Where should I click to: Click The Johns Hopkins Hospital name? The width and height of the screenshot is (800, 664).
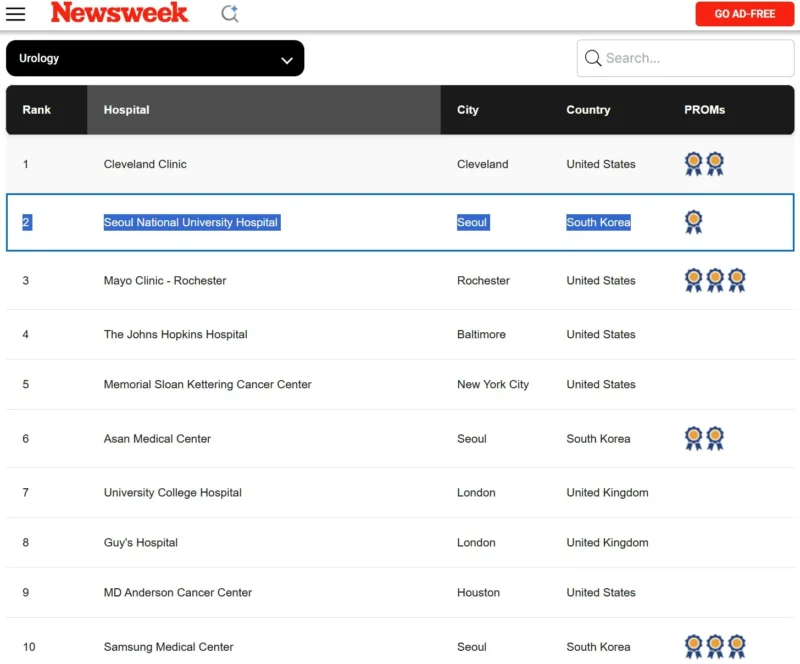point(176,334)
